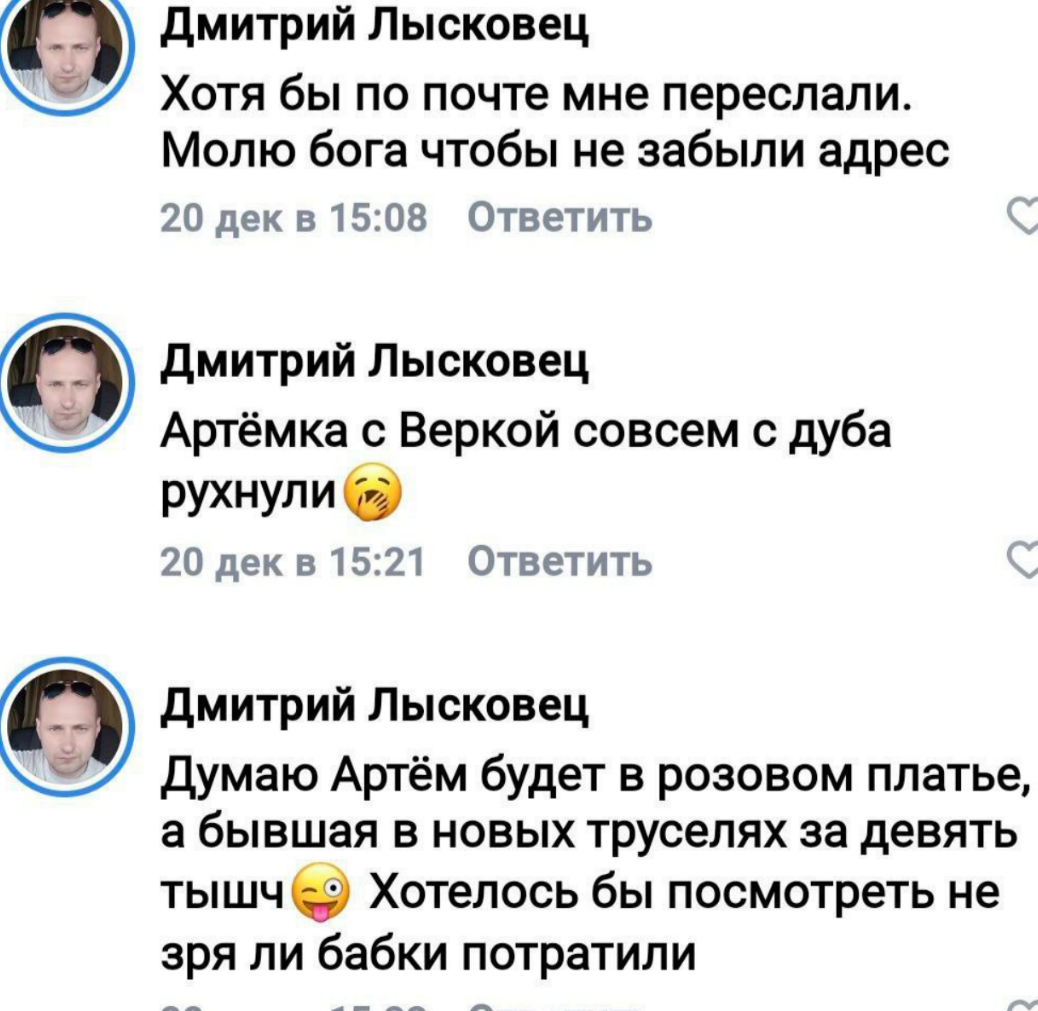Viewport: 1038px width, 1011px height.
Task: Tap the line "Думаю Артём будет в розовом платье"
Action: pos(596,775)
